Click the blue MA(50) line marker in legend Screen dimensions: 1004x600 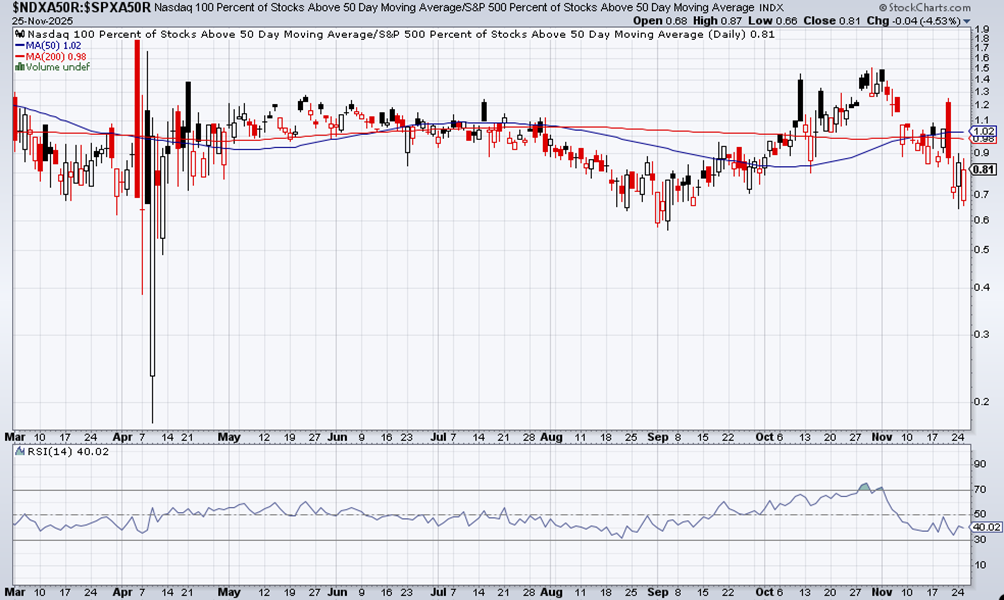click(19, 46)
